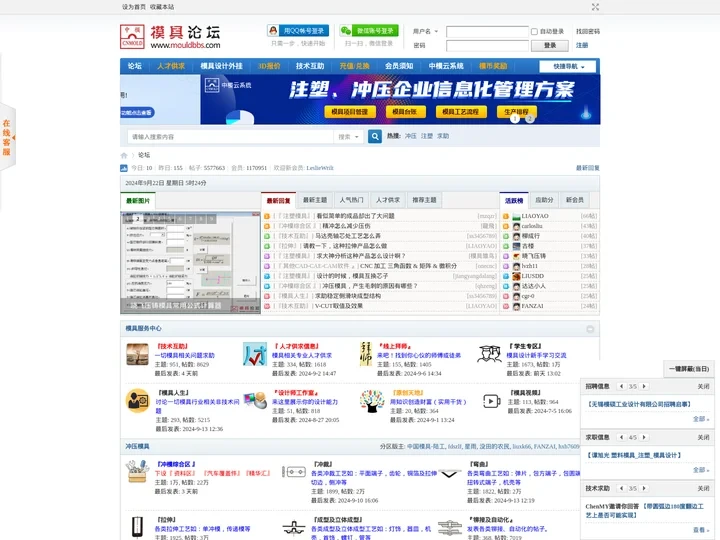
Task: Click the CNMOLD forum logo
Action: point(170,37)
